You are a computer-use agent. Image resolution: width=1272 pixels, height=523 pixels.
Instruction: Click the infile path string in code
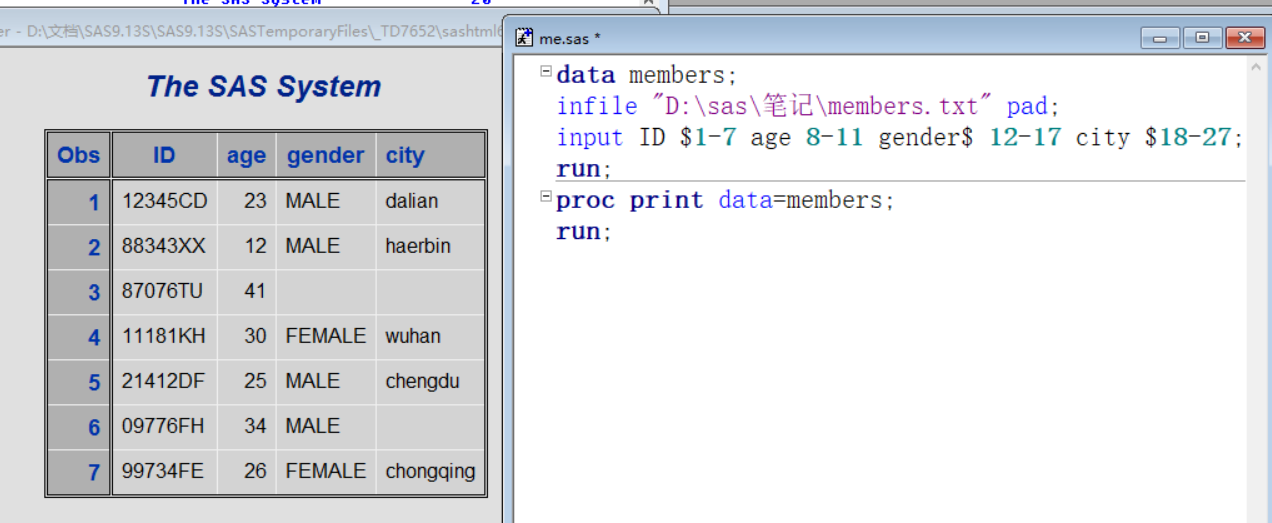click(x=821, y=106)
